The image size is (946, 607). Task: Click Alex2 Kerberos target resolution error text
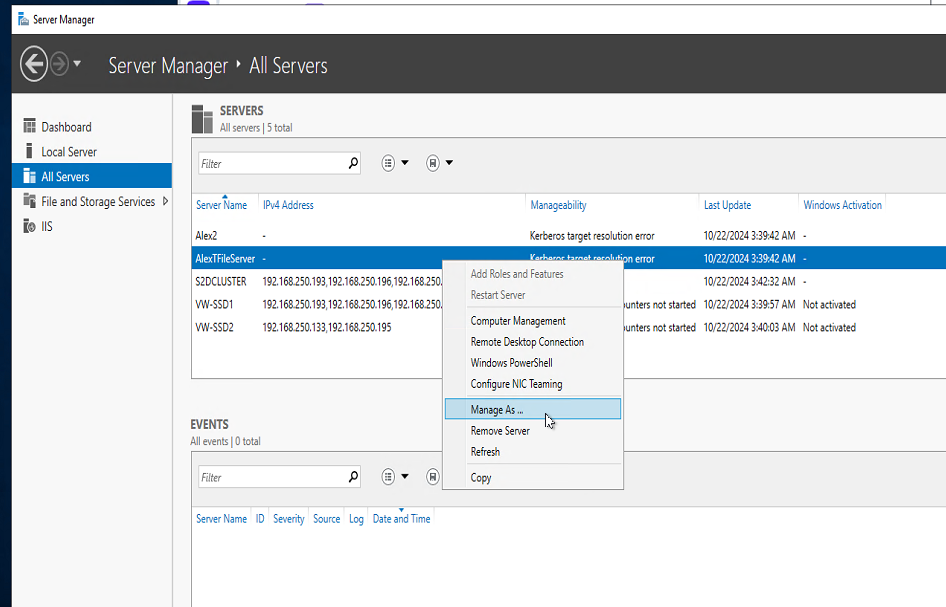[x=592, y=236]
